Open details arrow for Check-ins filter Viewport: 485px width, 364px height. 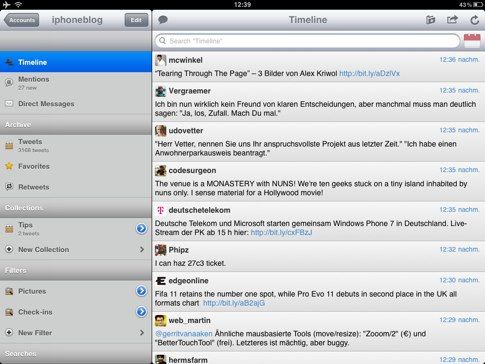(x=141, y=311)
